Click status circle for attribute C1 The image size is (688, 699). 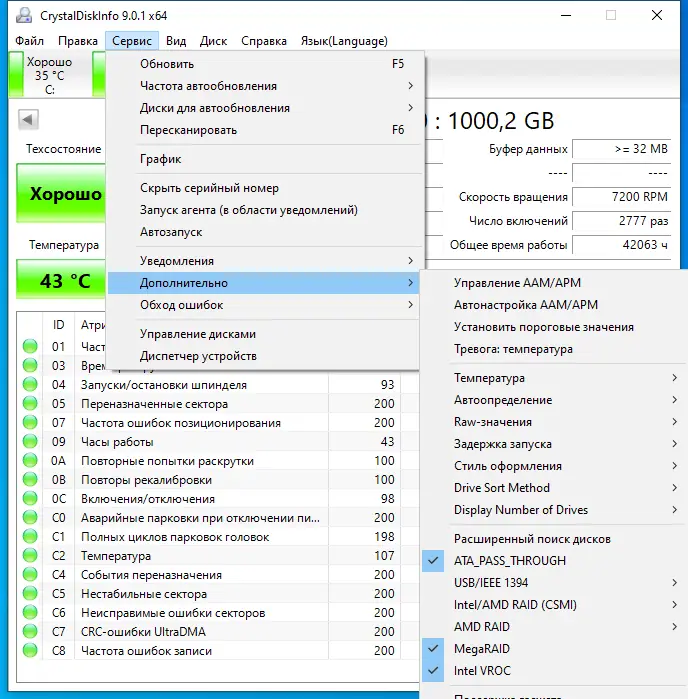pyautogui.click(x=30, y=537)
